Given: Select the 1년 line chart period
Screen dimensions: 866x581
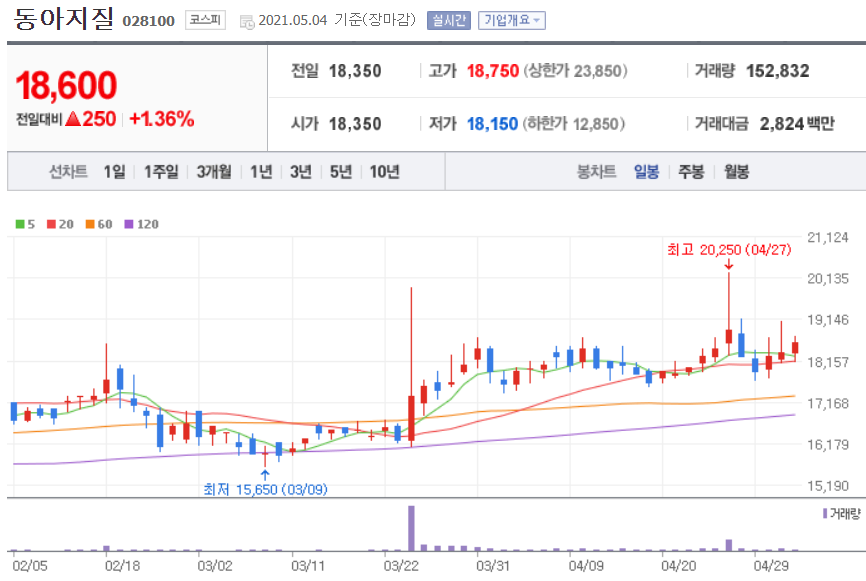Looking at the screenshot, I should point(261,172).
